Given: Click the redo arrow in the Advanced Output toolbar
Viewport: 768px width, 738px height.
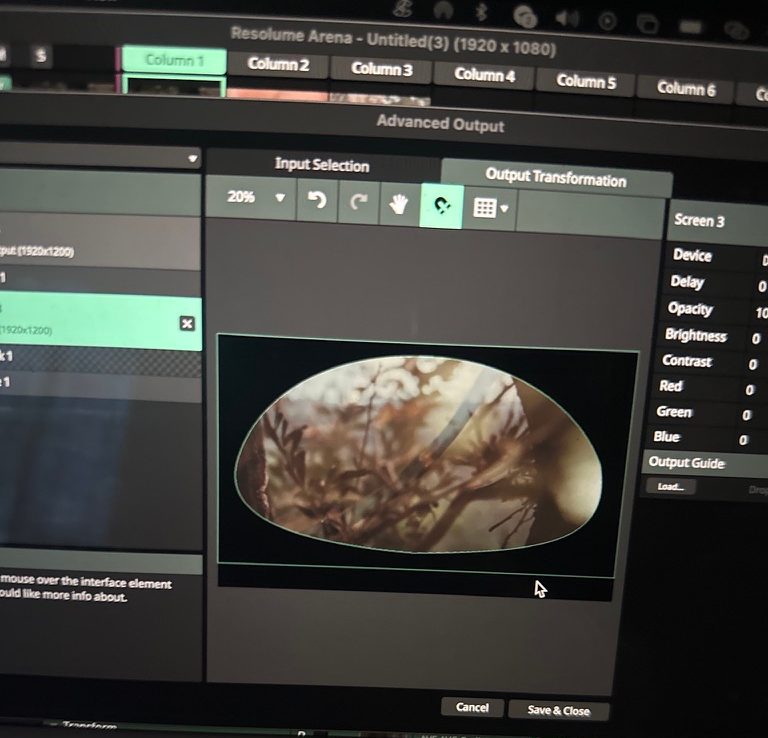Looking at the screenshot, I should (359, 201).
